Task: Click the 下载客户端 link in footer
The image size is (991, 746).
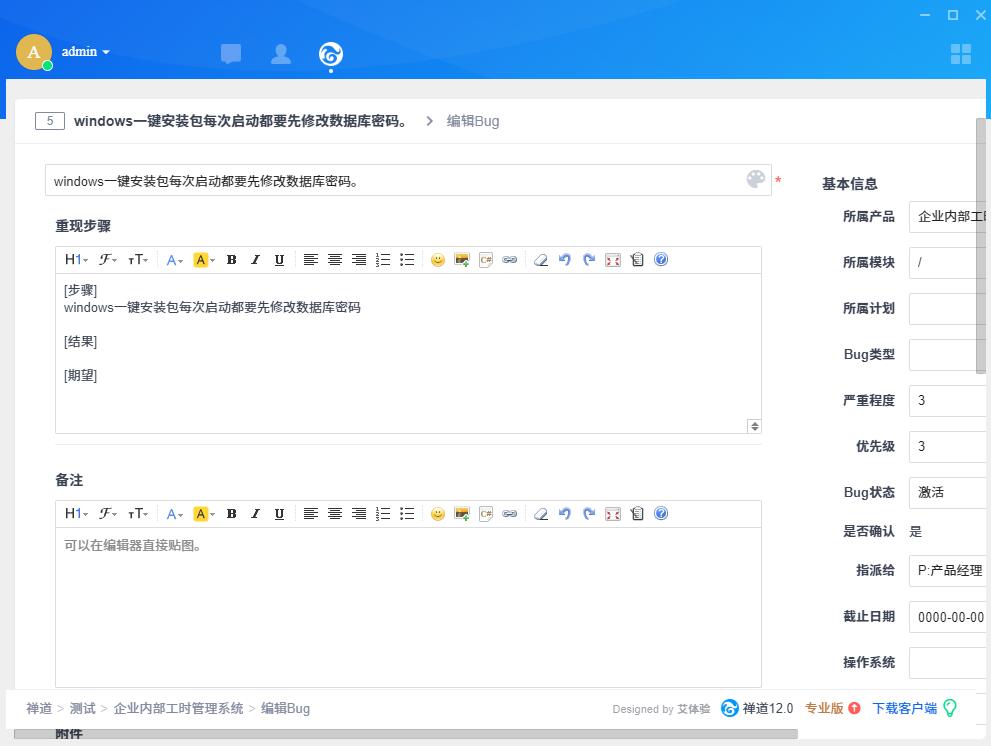Action: coord(904,708)
